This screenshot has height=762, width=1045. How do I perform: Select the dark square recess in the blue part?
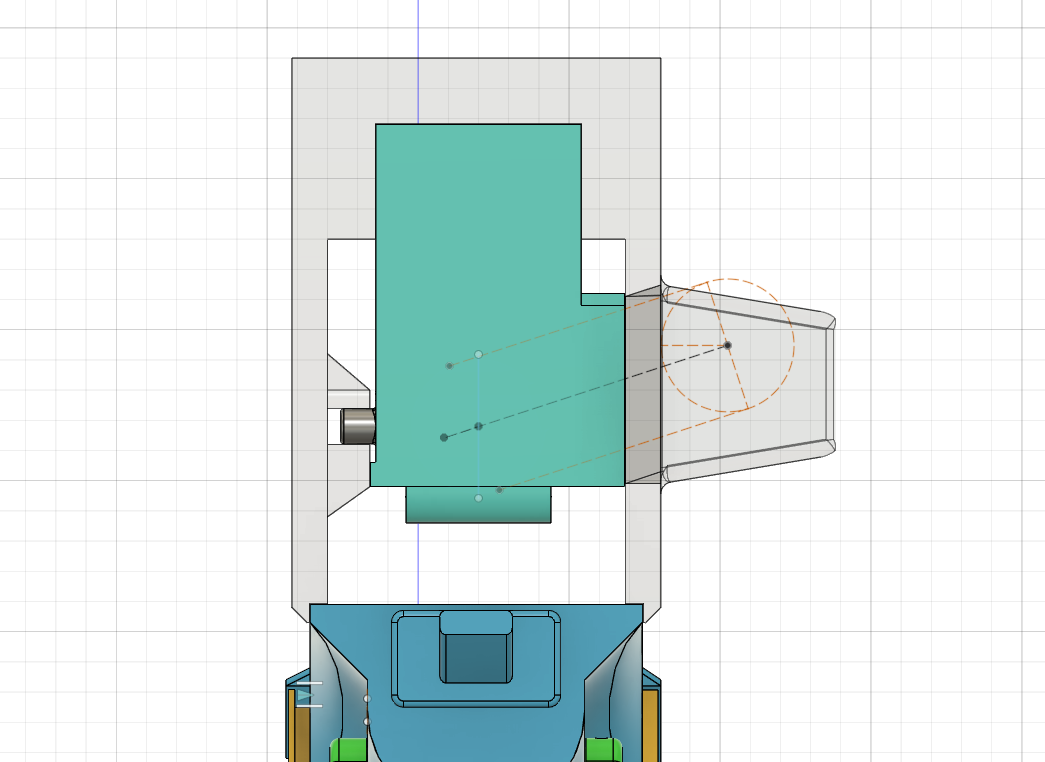point(476,658)
